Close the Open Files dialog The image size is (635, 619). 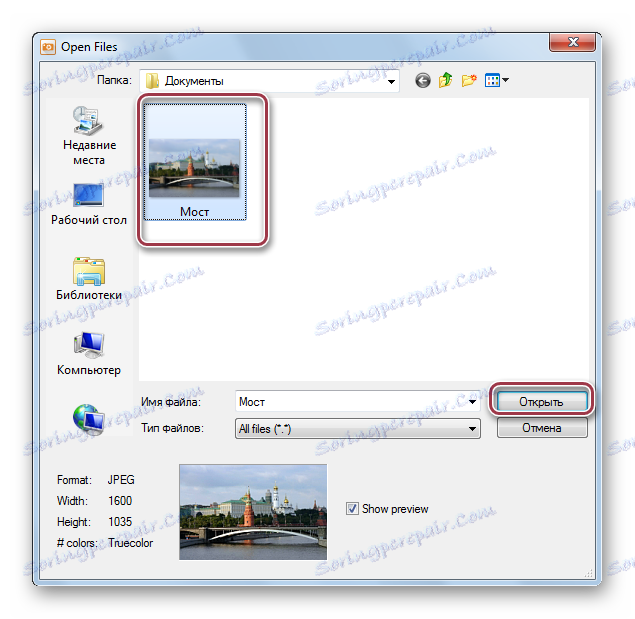pos(572,42)
